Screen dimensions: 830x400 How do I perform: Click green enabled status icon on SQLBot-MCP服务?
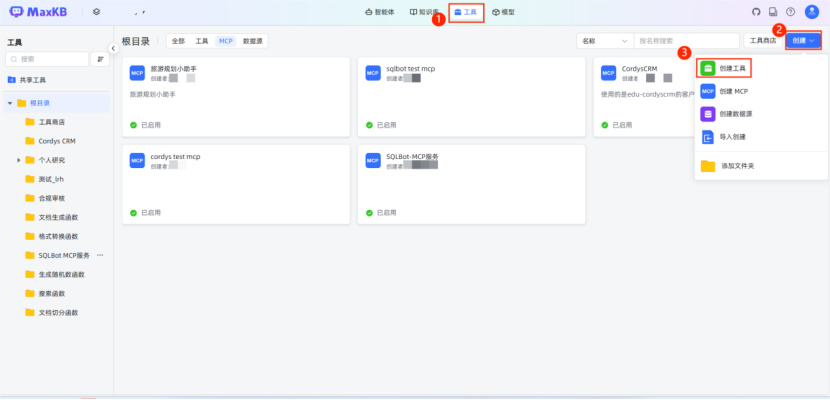pyautogui.click(x=369, y=213)
